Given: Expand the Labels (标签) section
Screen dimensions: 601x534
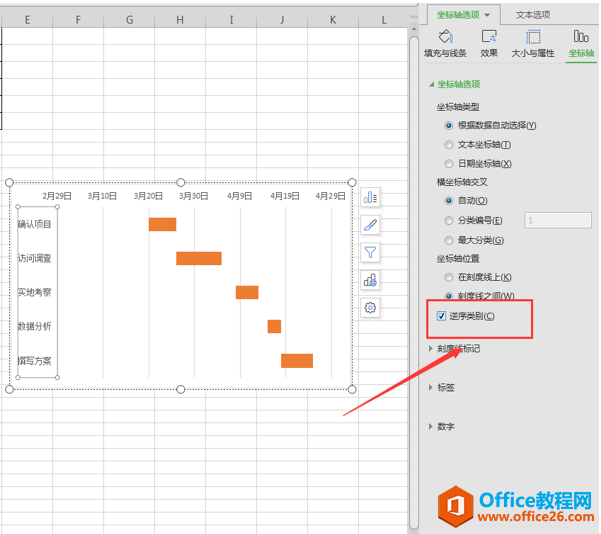Looking at the screenshot, I should pyautogui.click(x=442, y=388).
